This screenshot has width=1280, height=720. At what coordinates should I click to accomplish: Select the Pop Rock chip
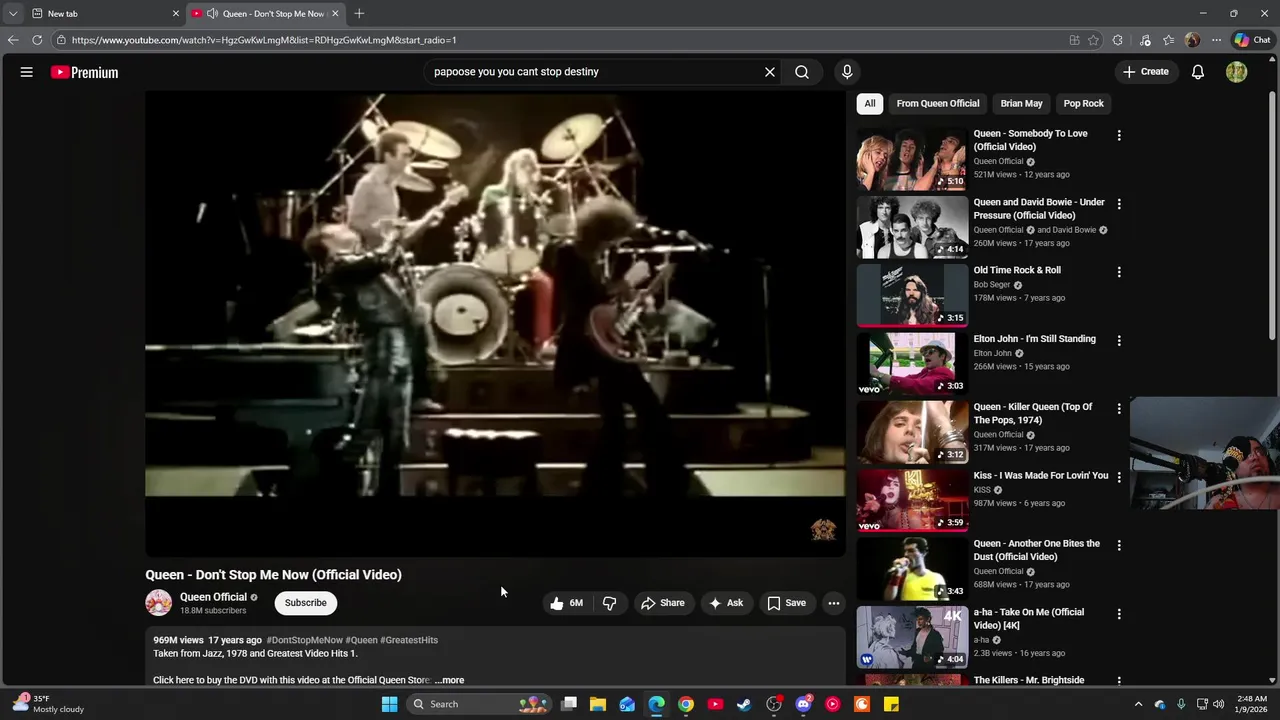[1083, 103]
